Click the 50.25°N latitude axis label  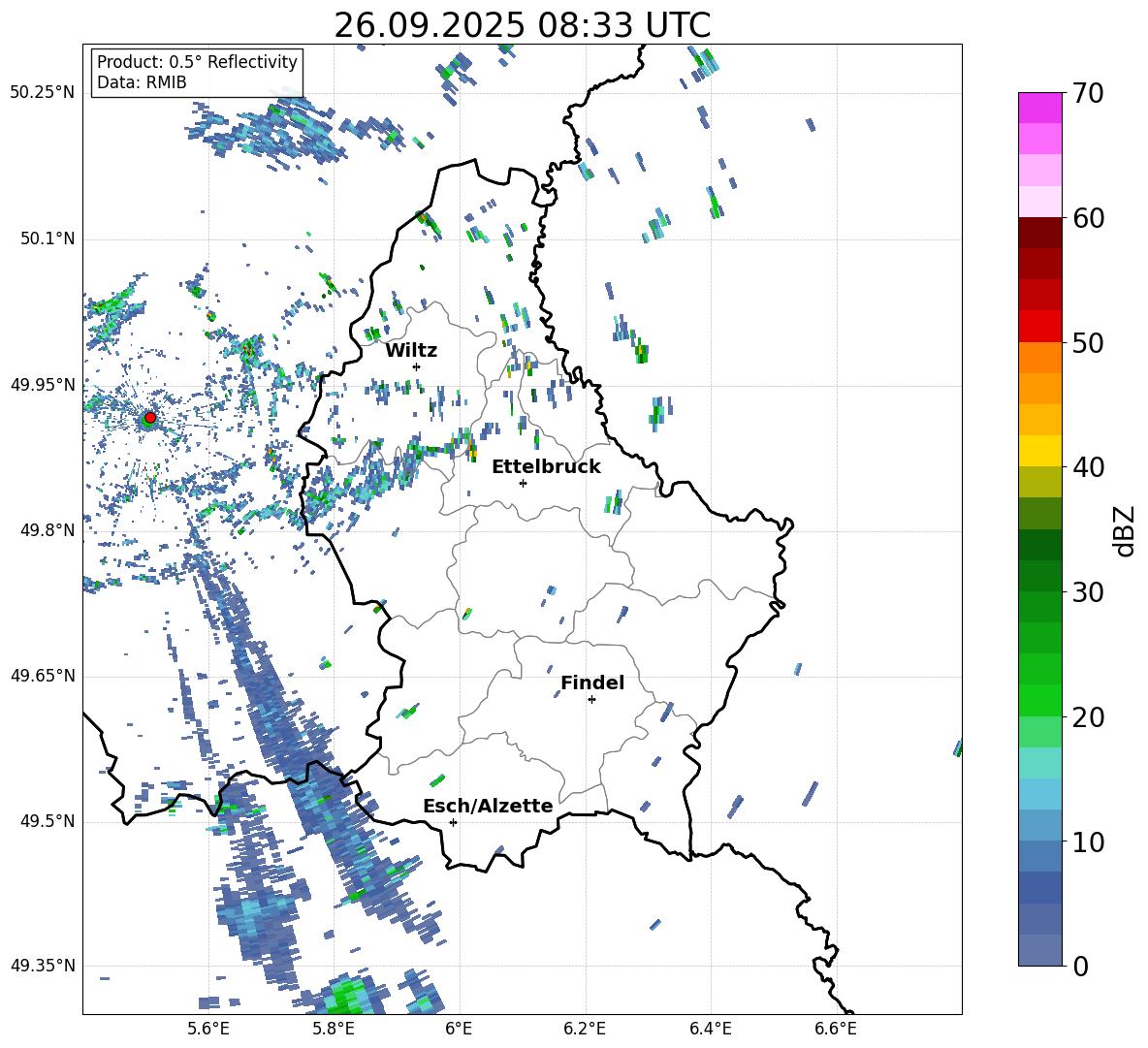pos(42,93)
